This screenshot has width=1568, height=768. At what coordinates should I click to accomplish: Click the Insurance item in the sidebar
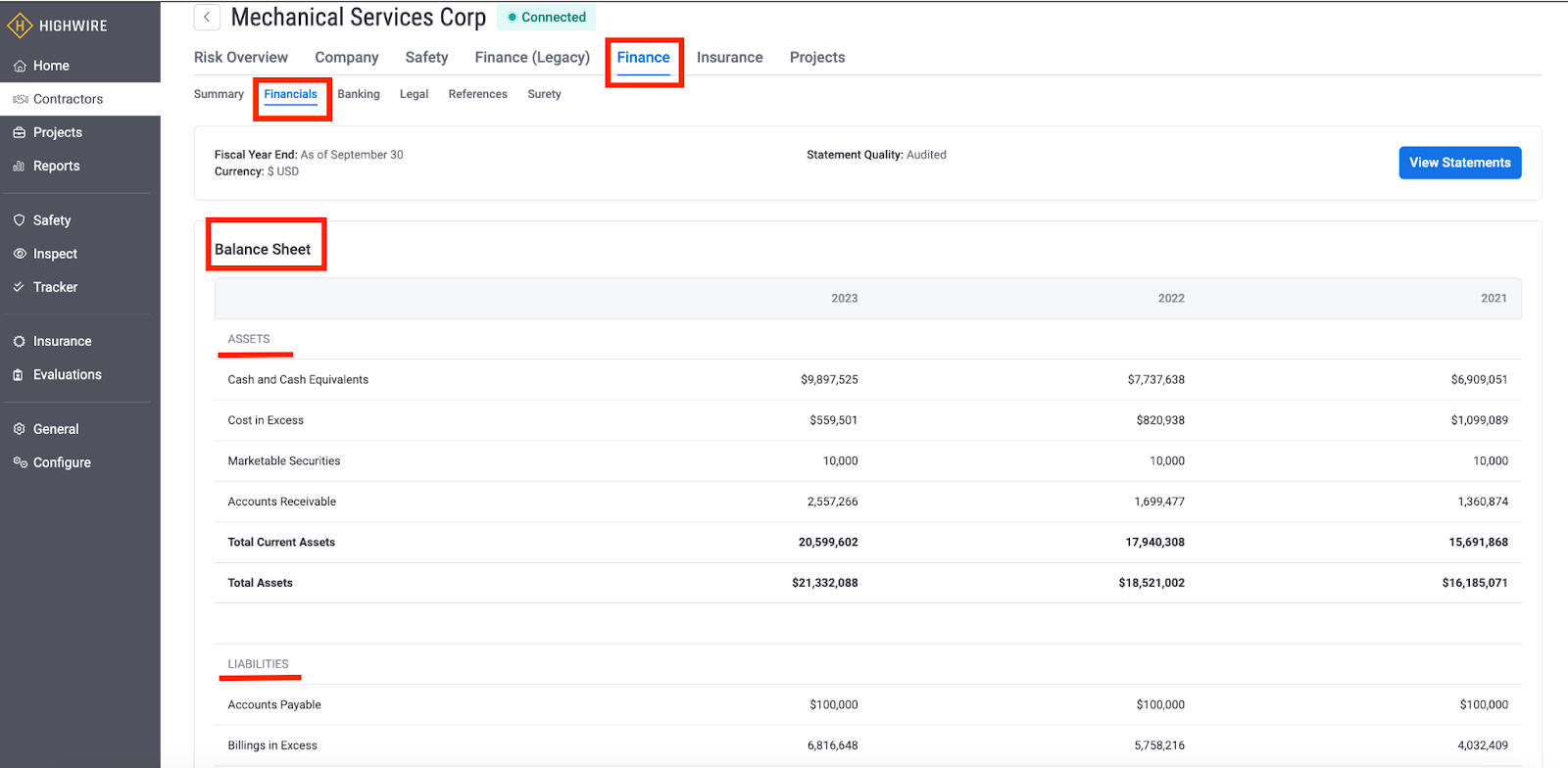coord(62,341)
